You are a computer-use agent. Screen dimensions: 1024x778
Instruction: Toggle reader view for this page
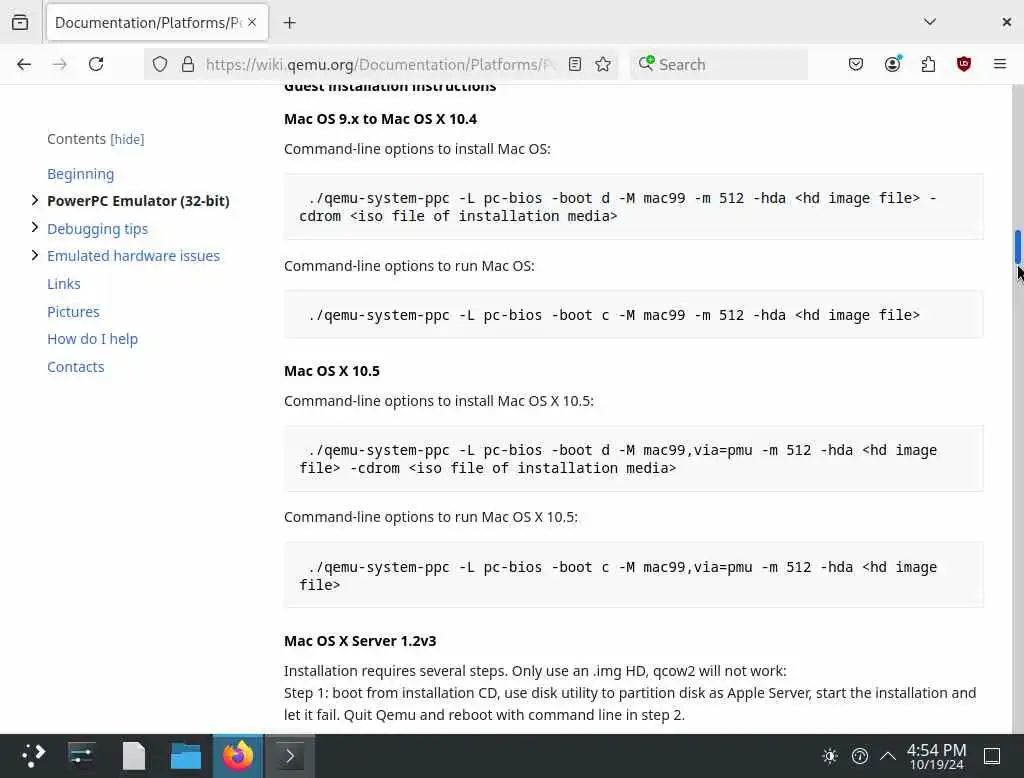coord(575,64)
